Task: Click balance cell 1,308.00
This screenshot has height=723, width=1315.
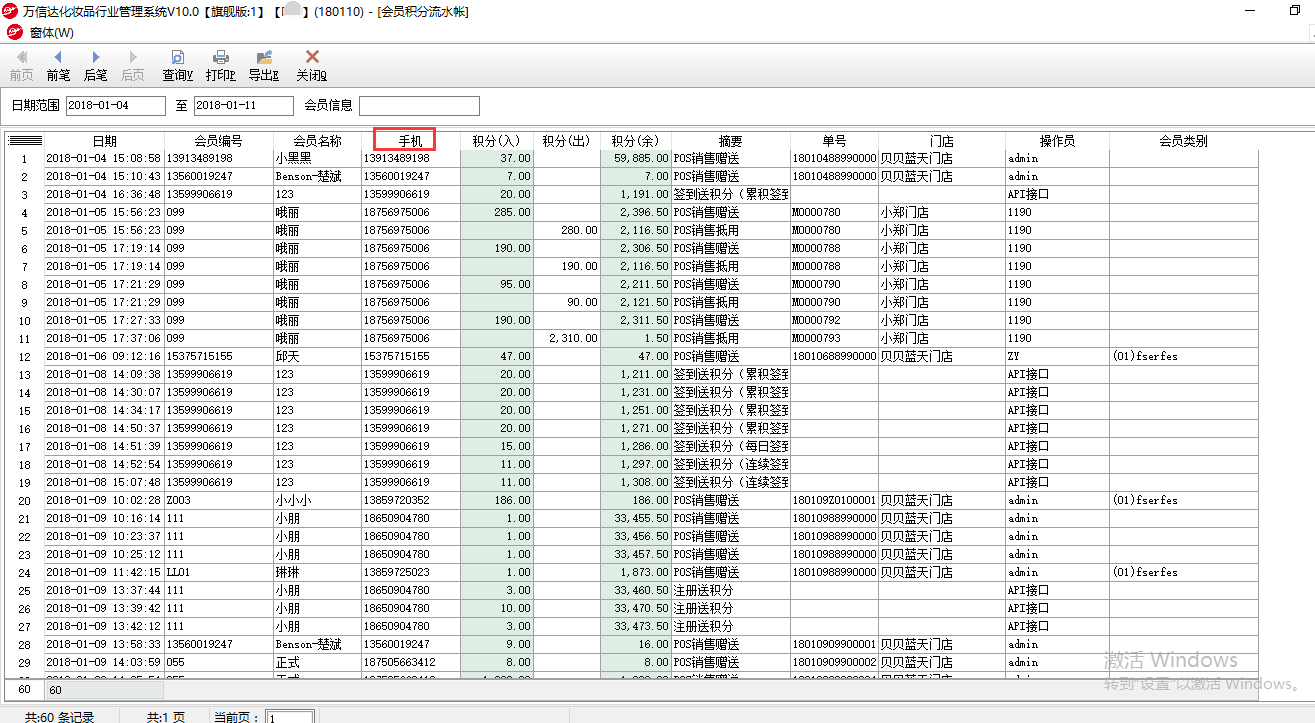Action: (636, 482)
